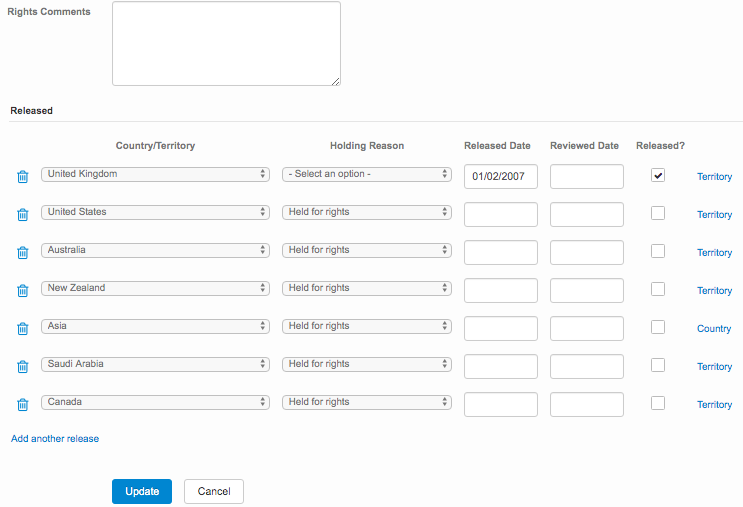
Task: Change the Australia country selection
Action: point(155,250)
